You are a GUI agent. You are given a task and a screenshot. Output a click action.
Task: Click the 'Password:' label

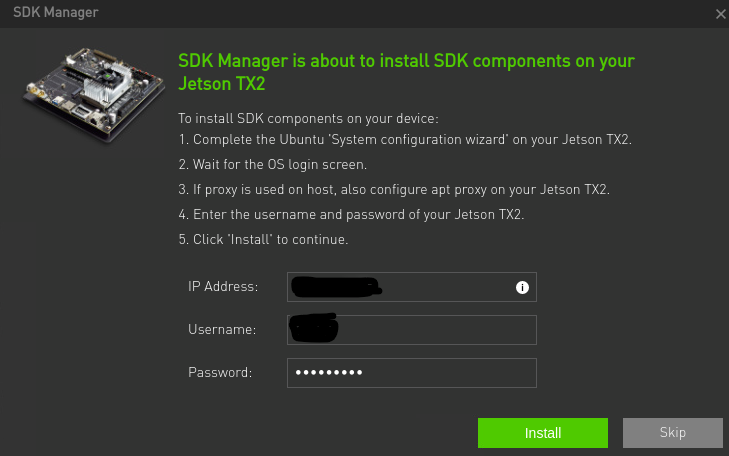pyautogui.click(x=220, y=372)
